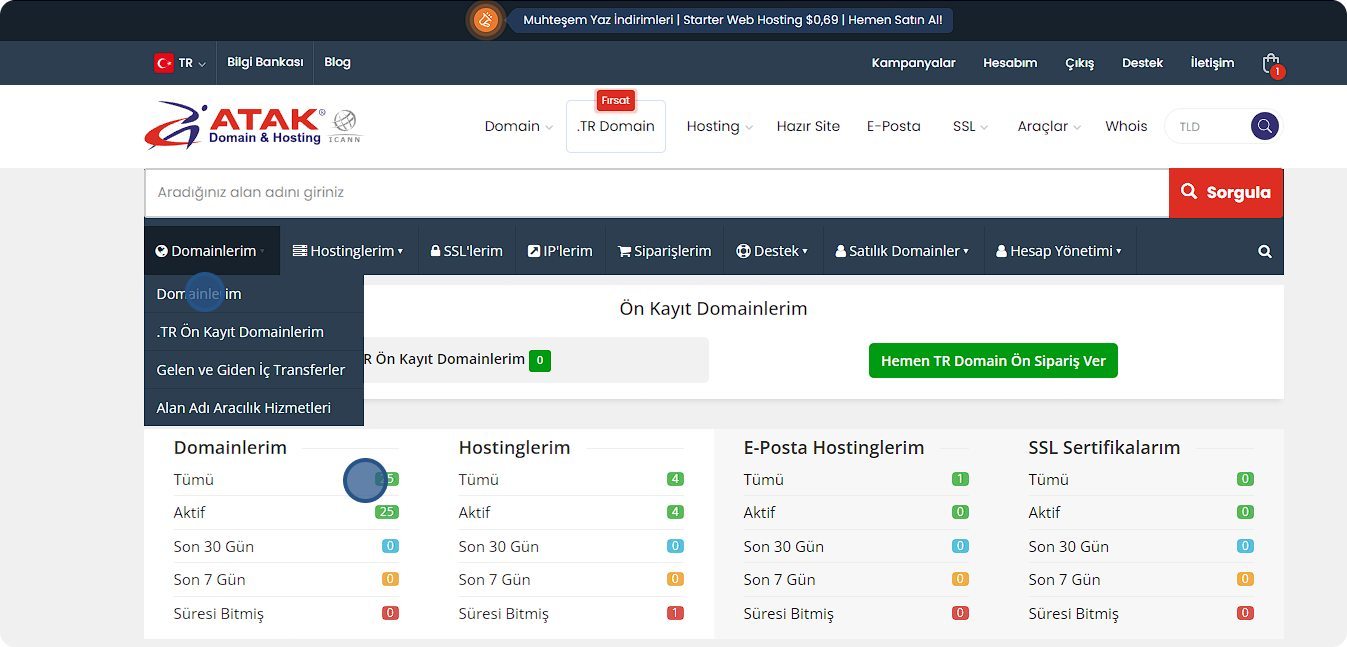Image resolution: width=1347 pixels, height=647 pixels.
Task: Click the summer sale promo banner text
Action: pos(732,20)
